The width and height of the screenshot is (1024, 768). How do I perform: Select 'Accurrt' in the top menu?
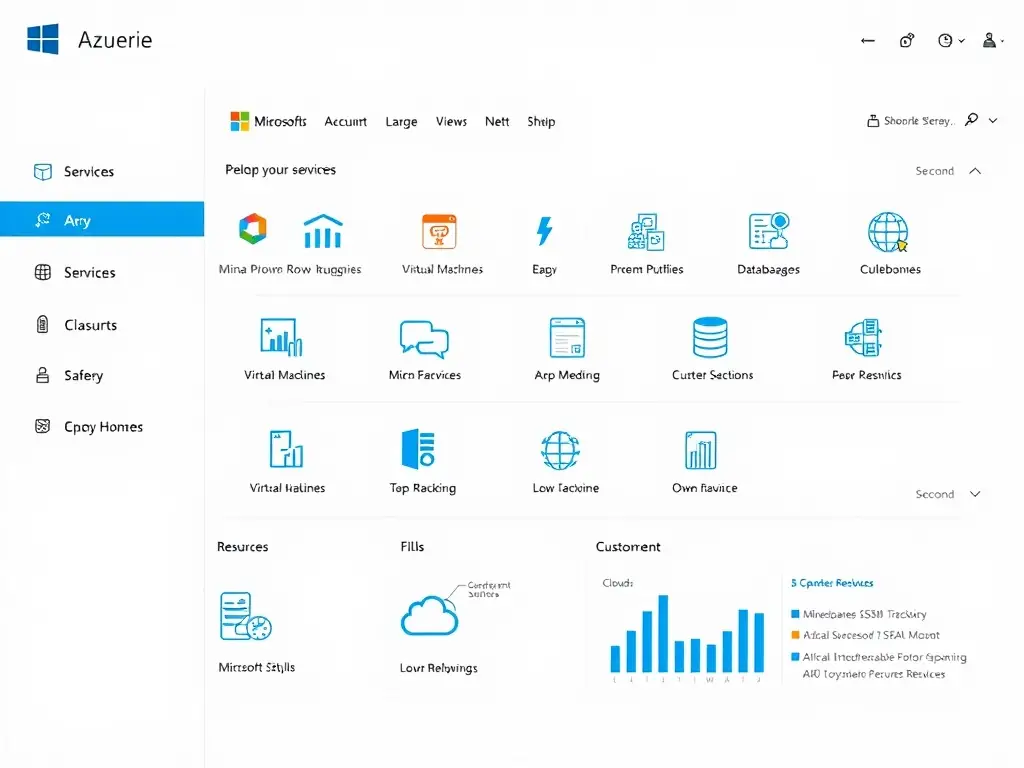click(345, 121)
